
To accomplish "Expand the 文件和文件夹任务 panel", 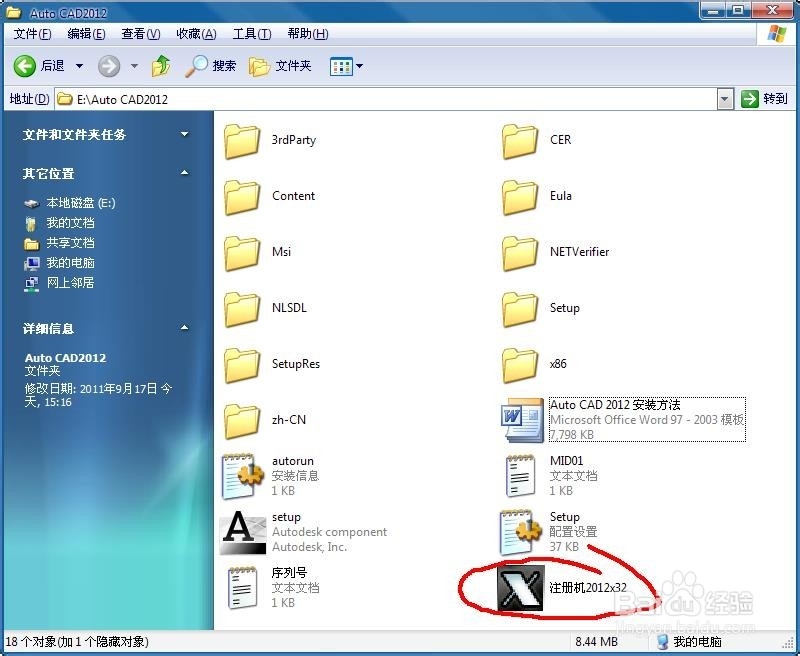I will point(185,135).
